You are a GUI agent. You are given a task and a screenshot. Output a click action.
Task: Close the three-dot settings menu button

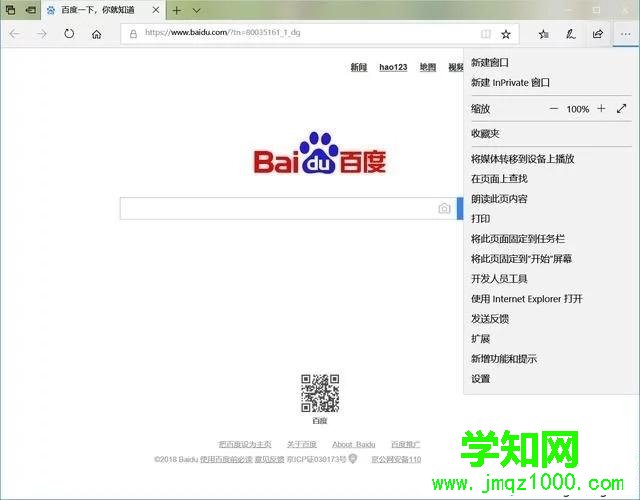(625, 34)
